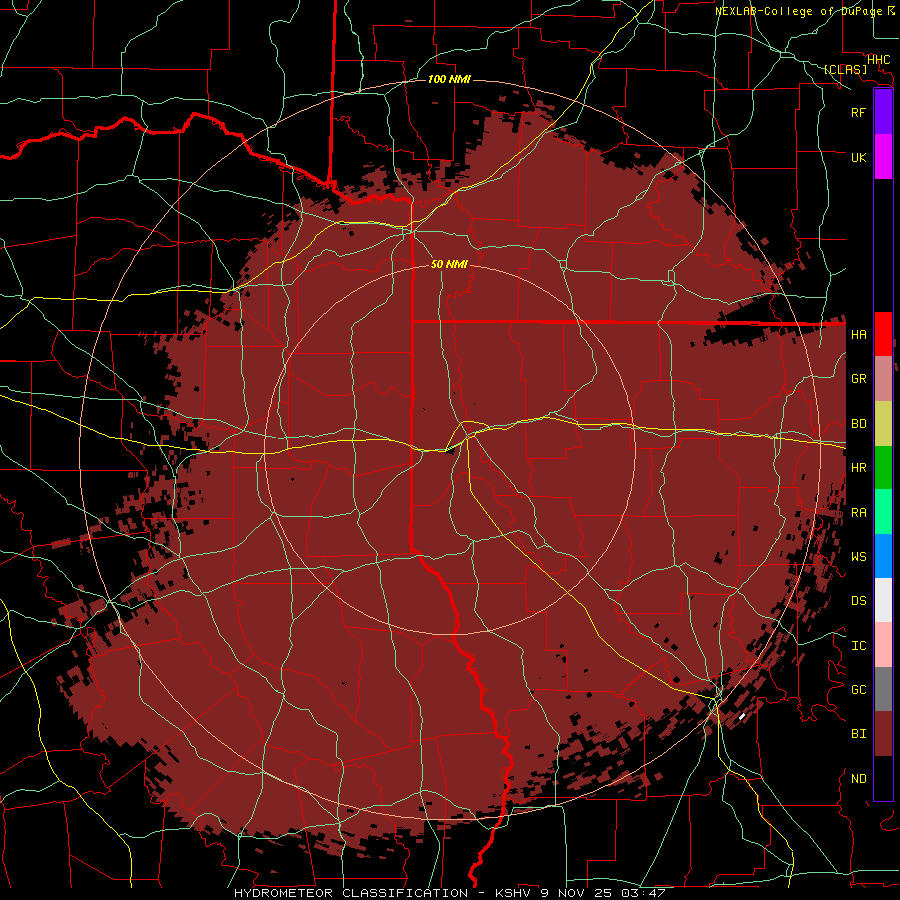The width and height of the screenshot is (900, 900).
Task: Click the bright red HA legend swatch
Action: (x=883, y=334)
